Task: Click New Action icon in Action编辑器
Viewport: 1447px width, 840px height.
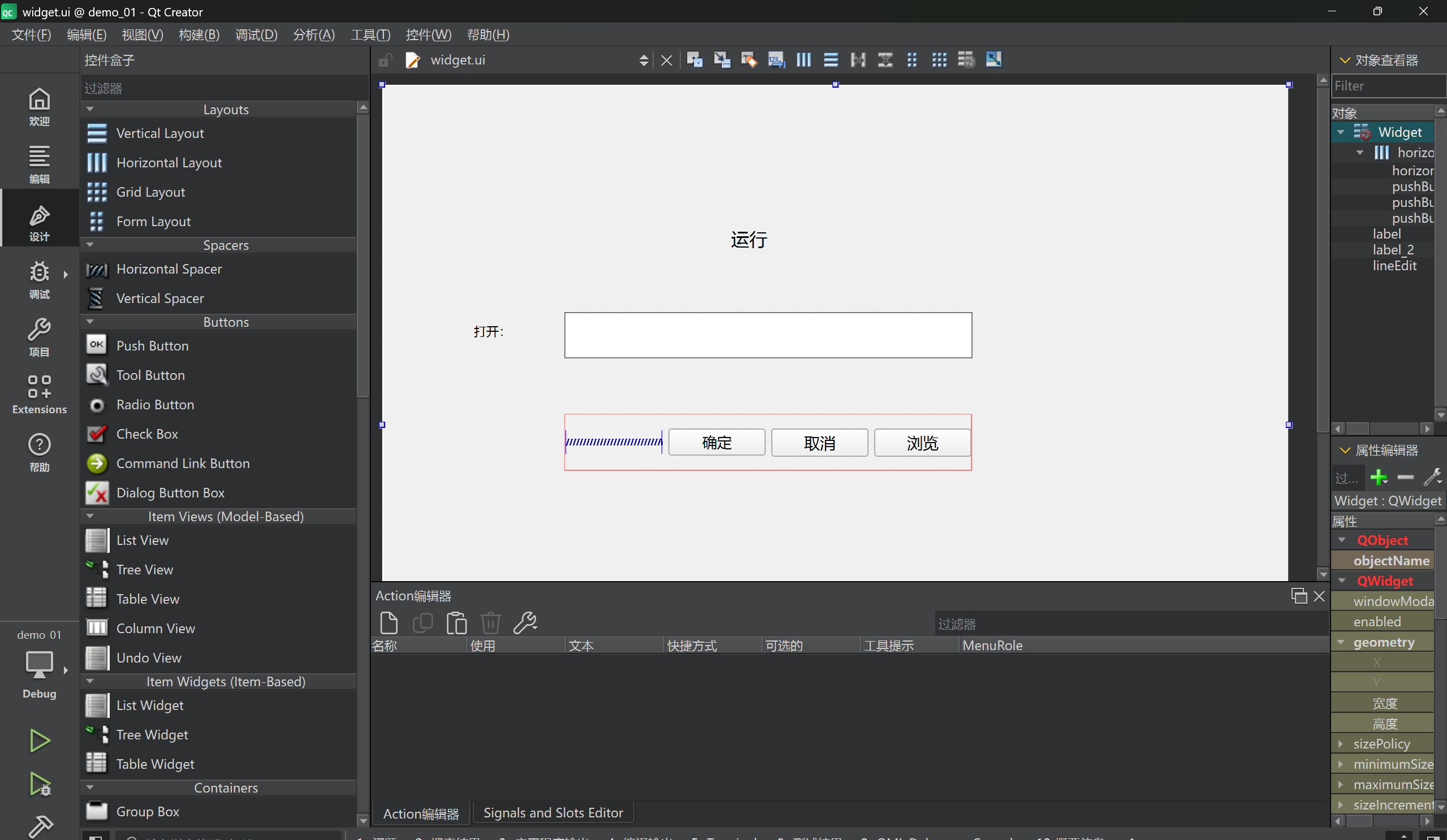Action: tap(388, 622)
